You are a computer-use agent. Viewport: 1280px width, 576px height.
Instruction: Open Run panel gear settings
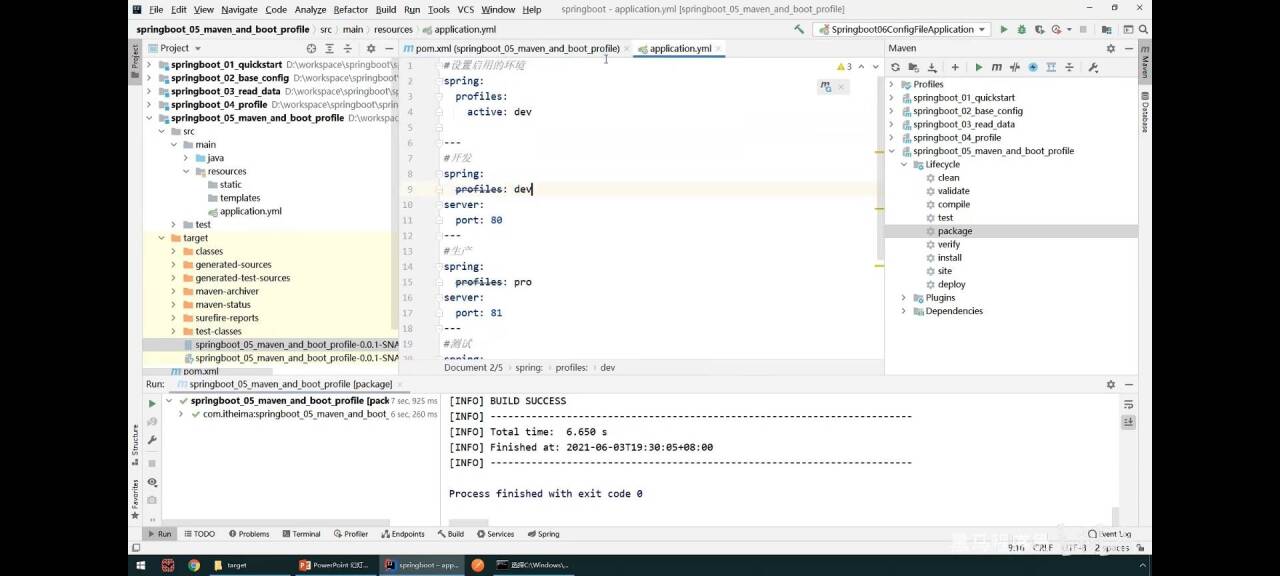[x=1110, y=384]
